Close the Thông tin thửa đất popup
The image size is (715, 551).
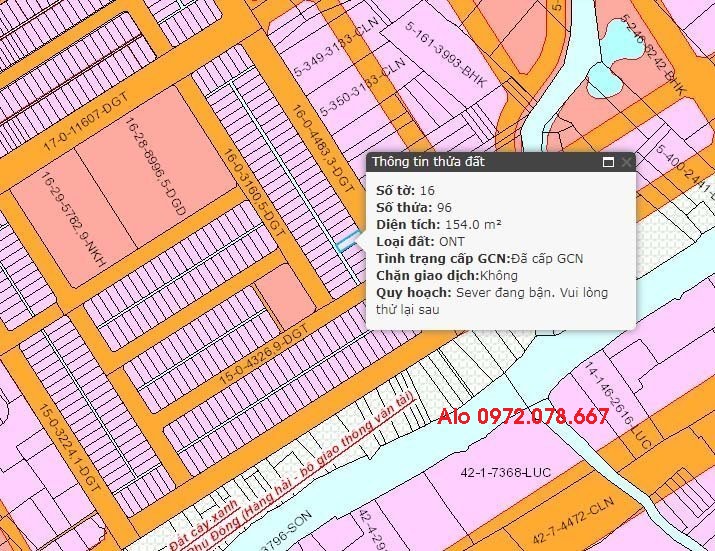627,162
